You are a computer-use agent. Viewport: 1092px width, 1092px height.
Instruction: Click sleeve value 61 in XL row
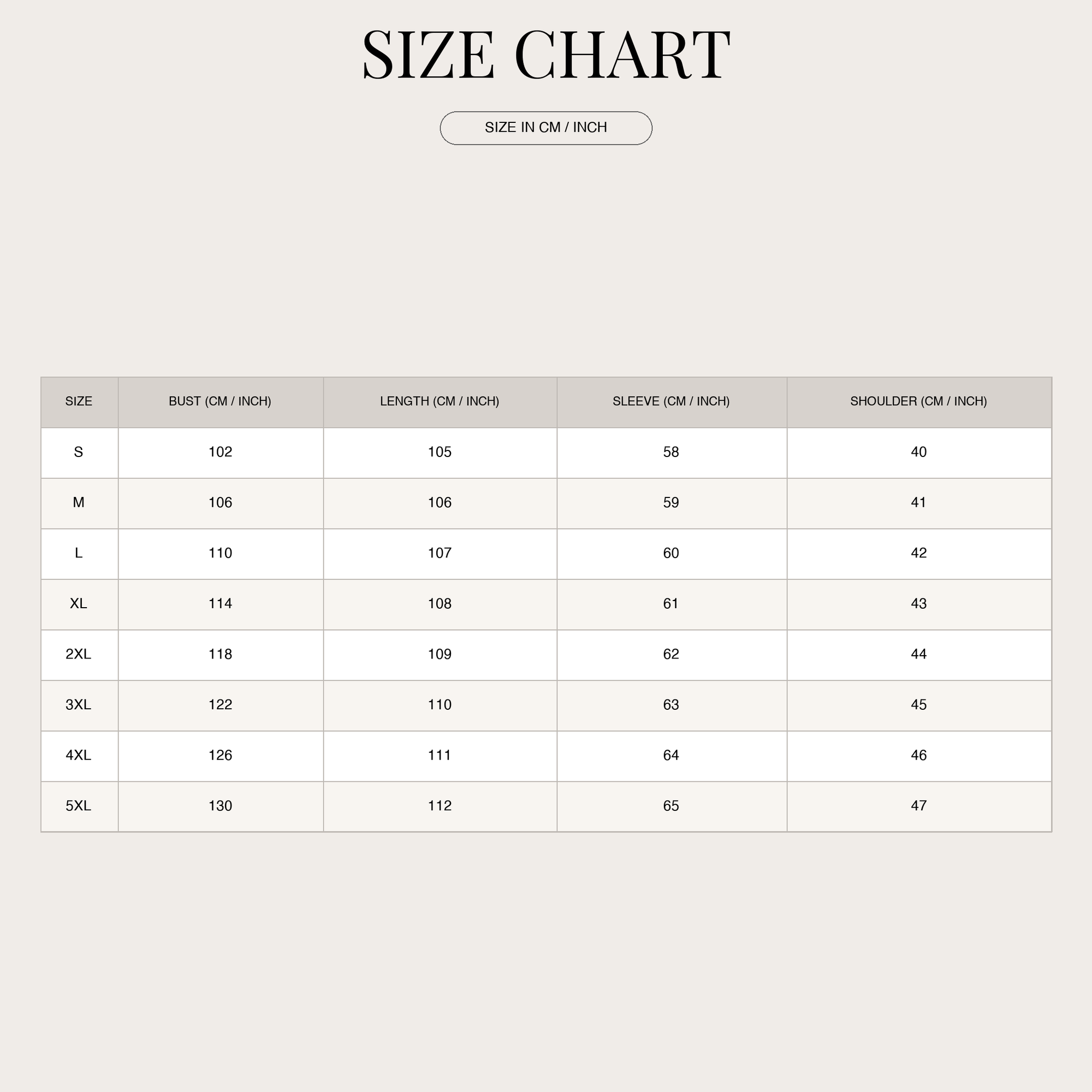pyautogui.click(x=671, y=604)
